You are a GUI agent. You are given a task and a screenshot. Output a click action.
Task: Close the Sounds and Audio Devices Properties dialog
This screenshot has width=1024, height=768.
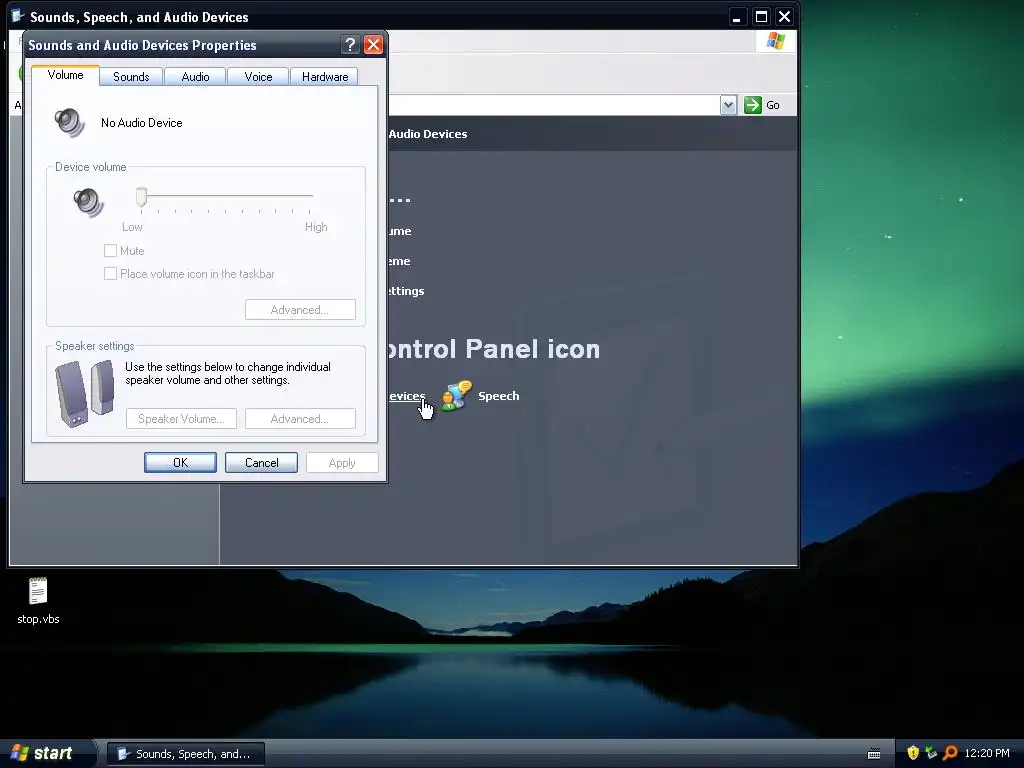pos(373,44)
